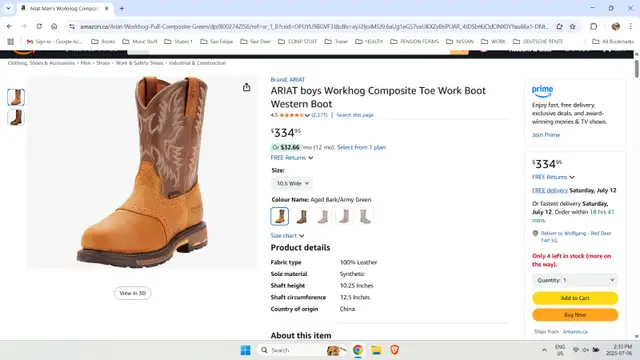Click the Windows Start button
The width and height of the screenshot is (640, 360).
click(x=245, y=350)
